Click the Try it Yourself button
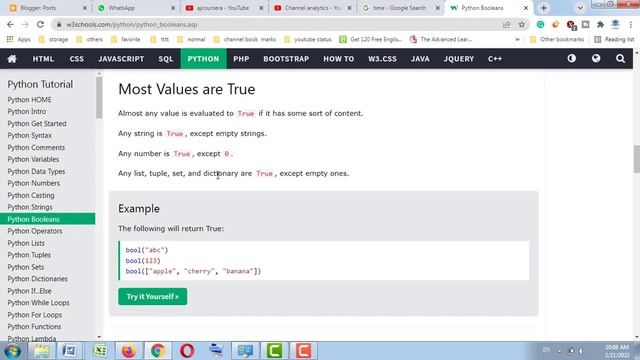 [x=153, y=296]
